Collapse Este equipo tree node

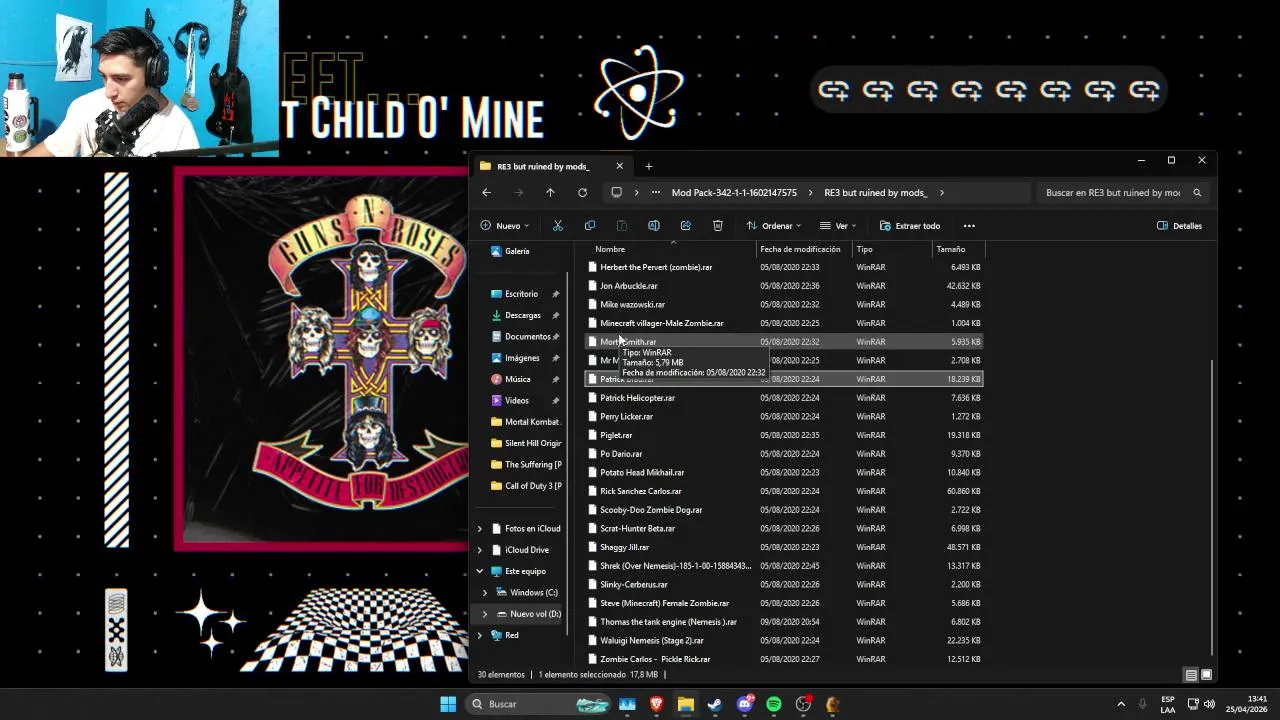(x=480, y=571)
